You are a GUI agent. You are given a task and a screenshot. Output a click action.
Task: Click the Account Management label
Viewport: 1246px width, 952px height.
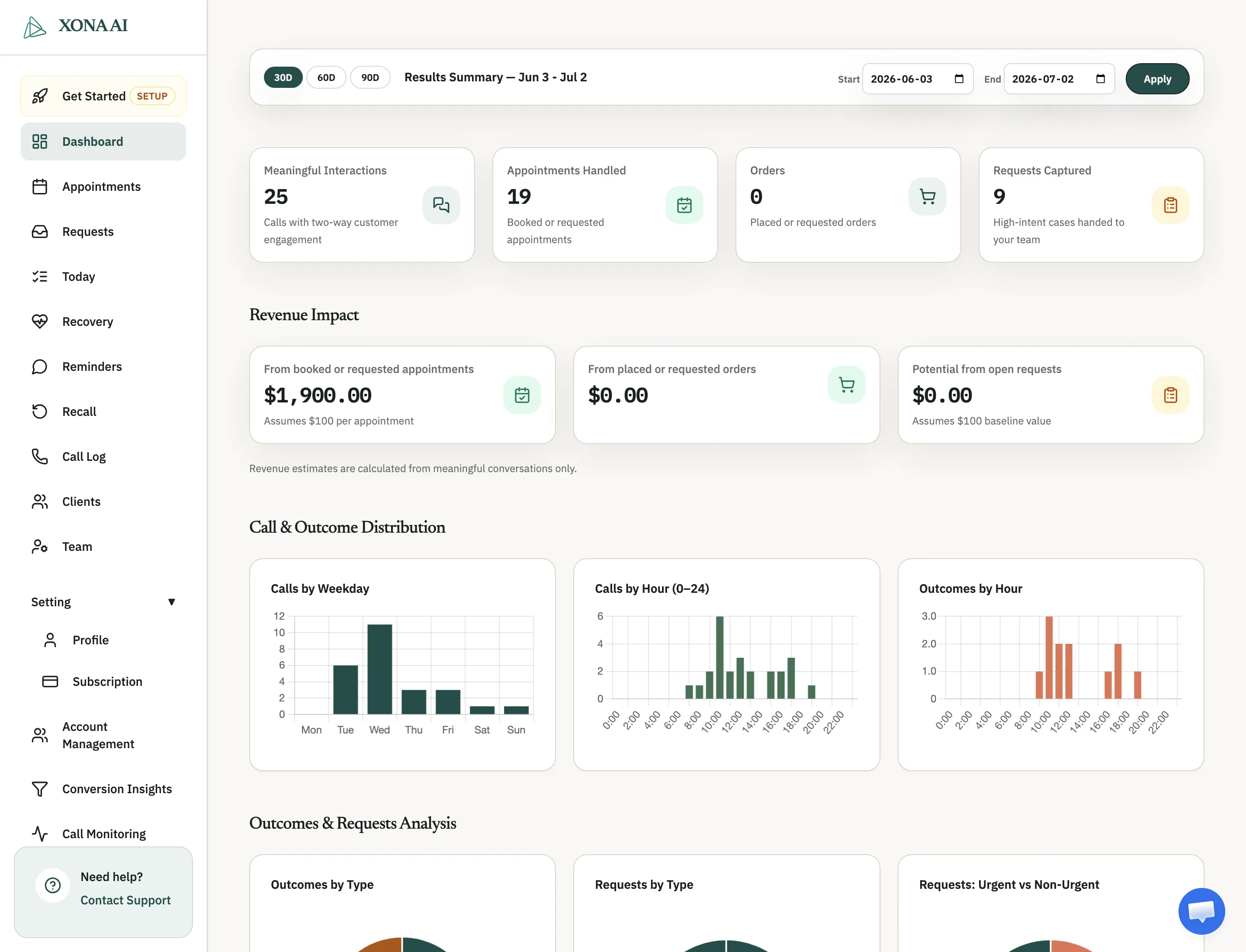[98, 735]
